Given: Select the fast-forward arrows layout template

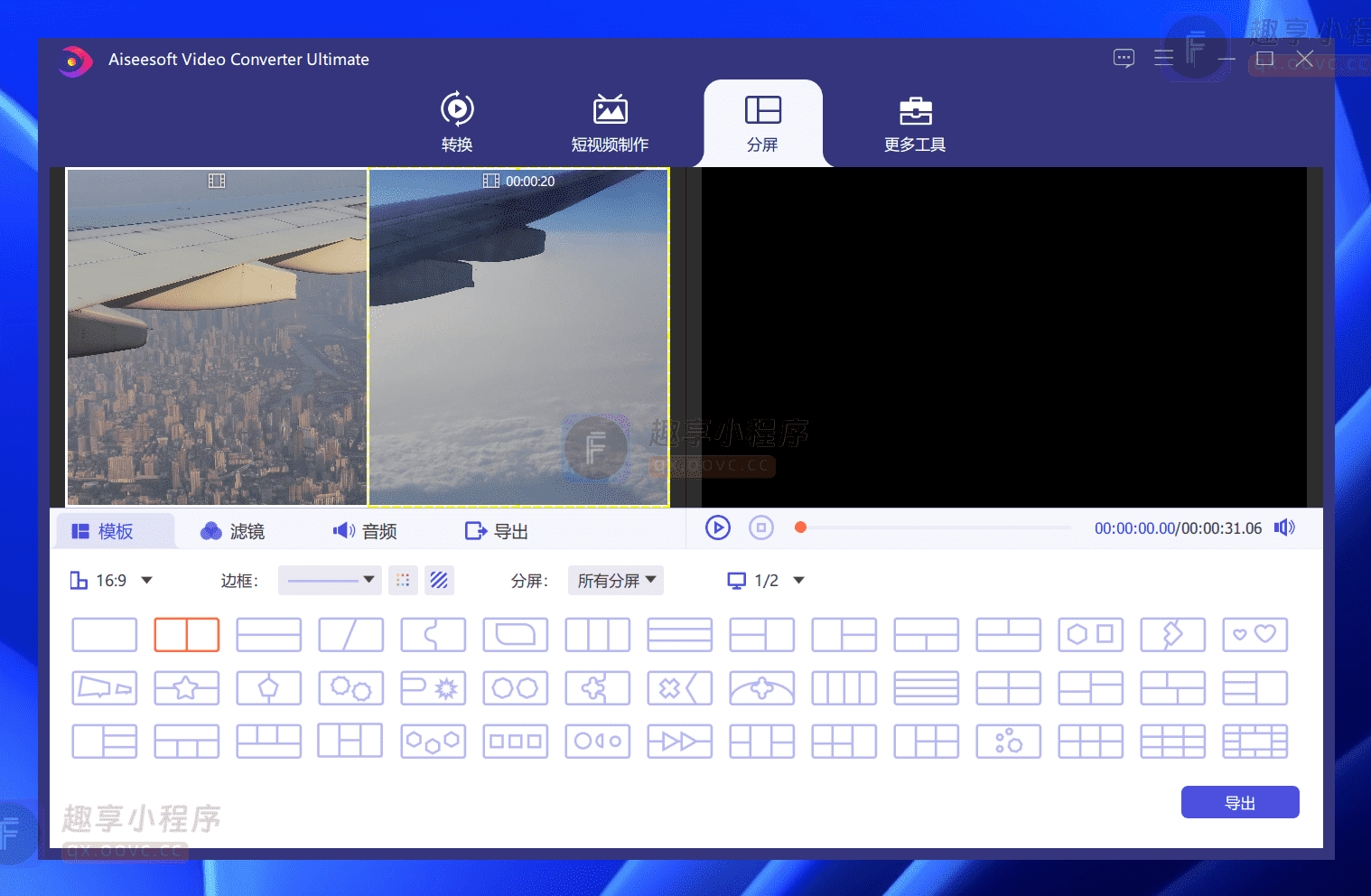Looking at the screenshot, I should [x=680, y=742].
